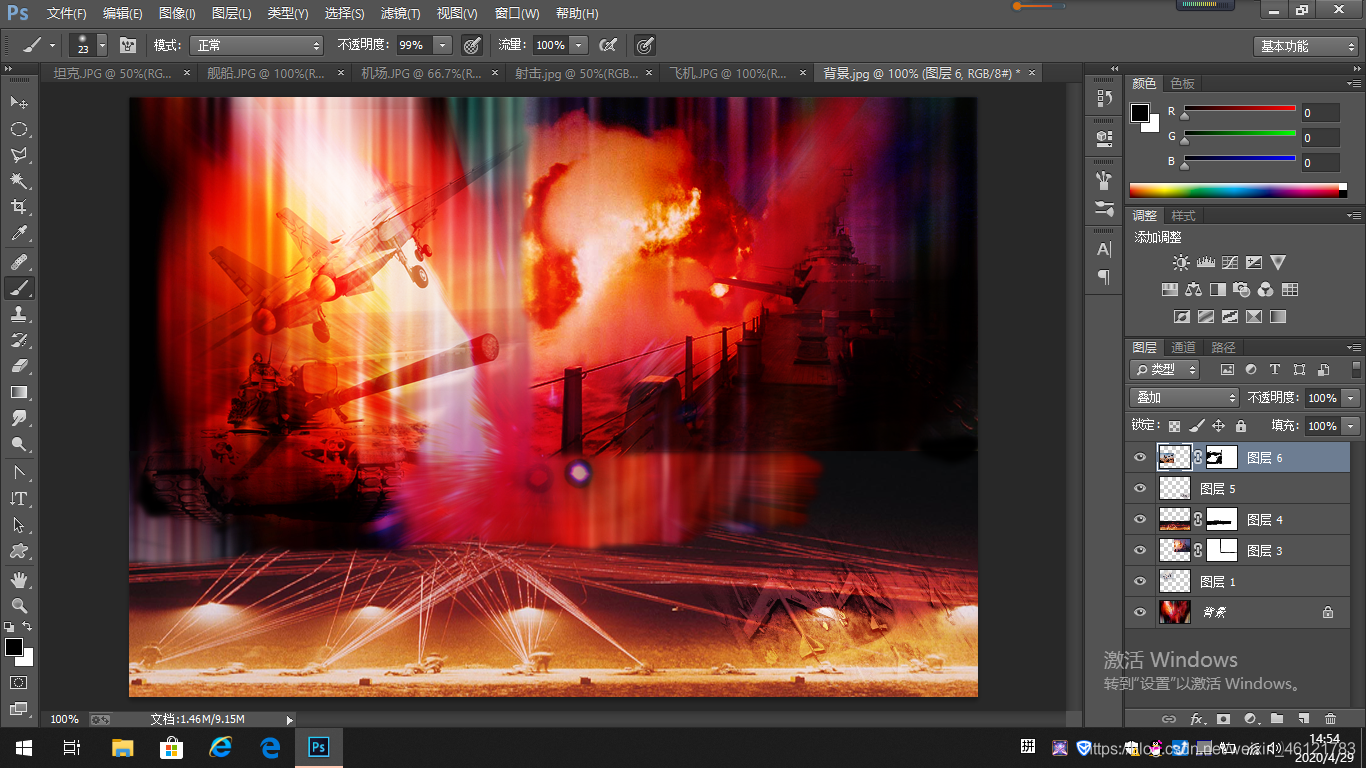Select the Gradient tool

pyautogui.click(x=19, y=392)
